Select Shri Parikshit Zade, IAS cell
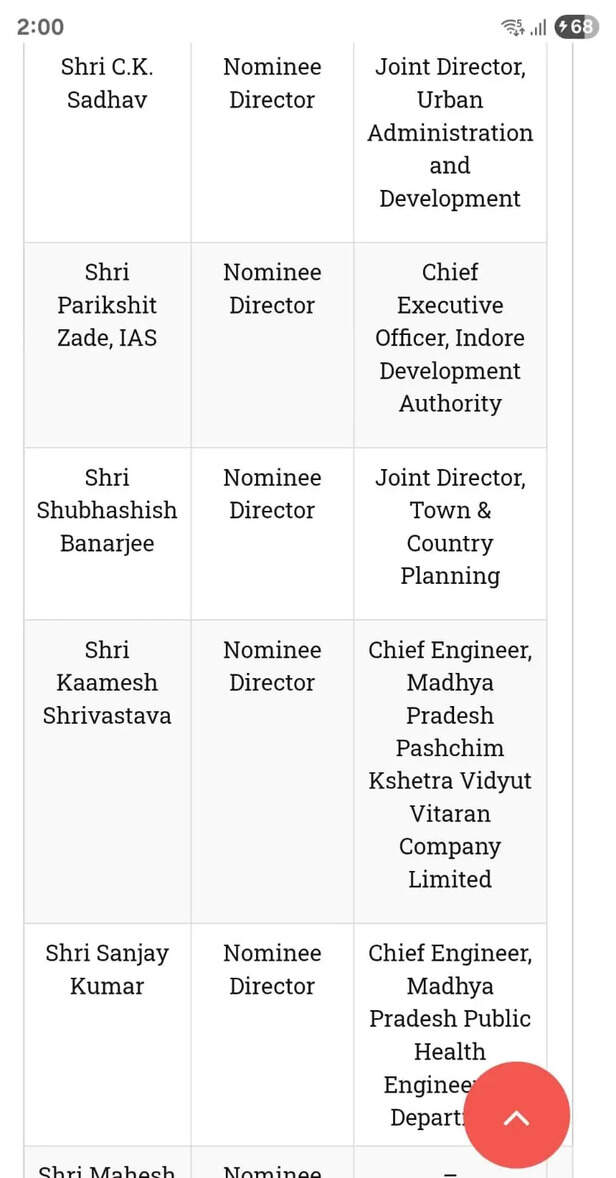 click(x=107, y=345)
